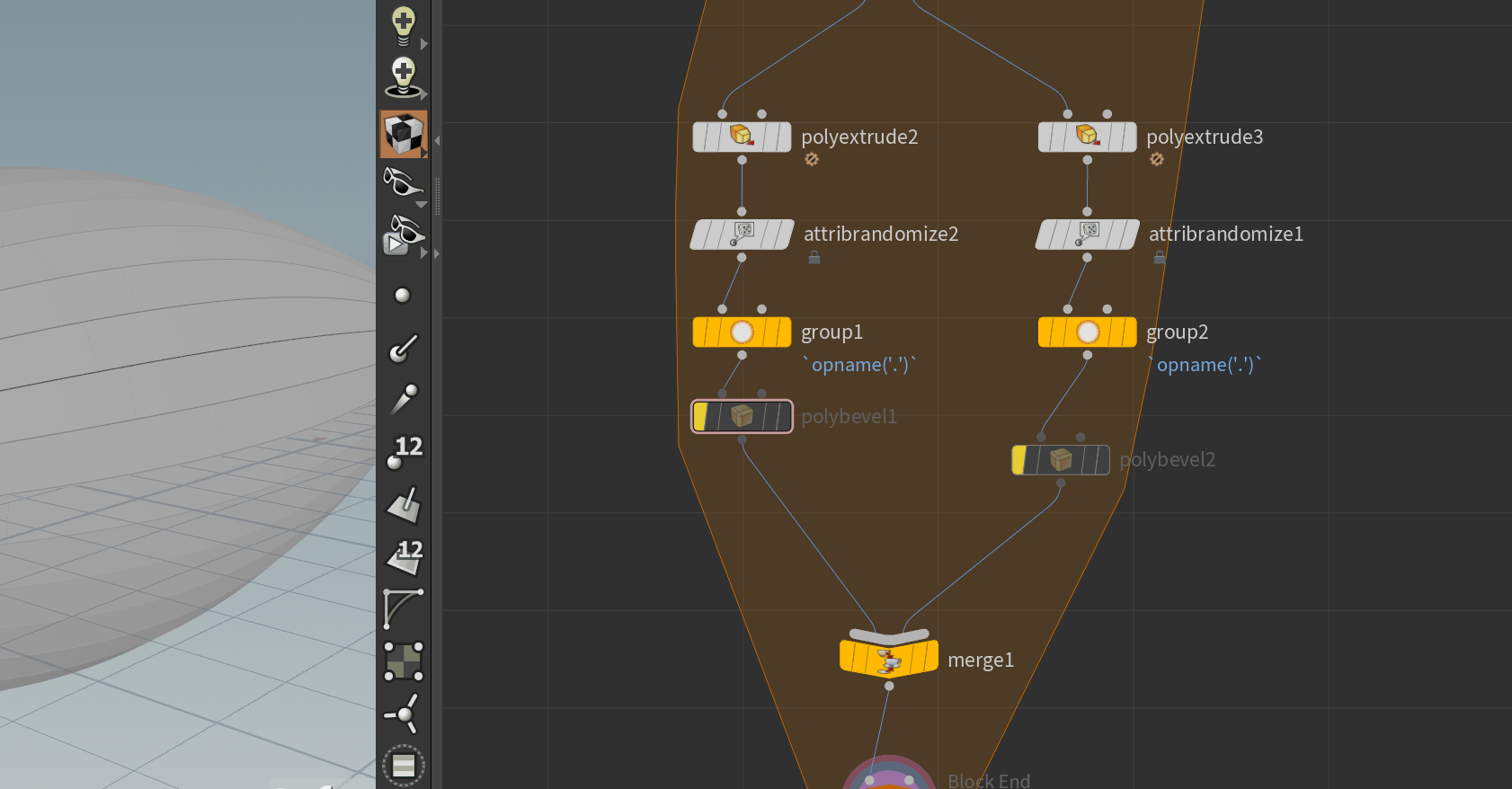This screenshot has height=789, width=1512.
Task: Click the attribrandomize1 node body
Action: tap(1088, 235)
